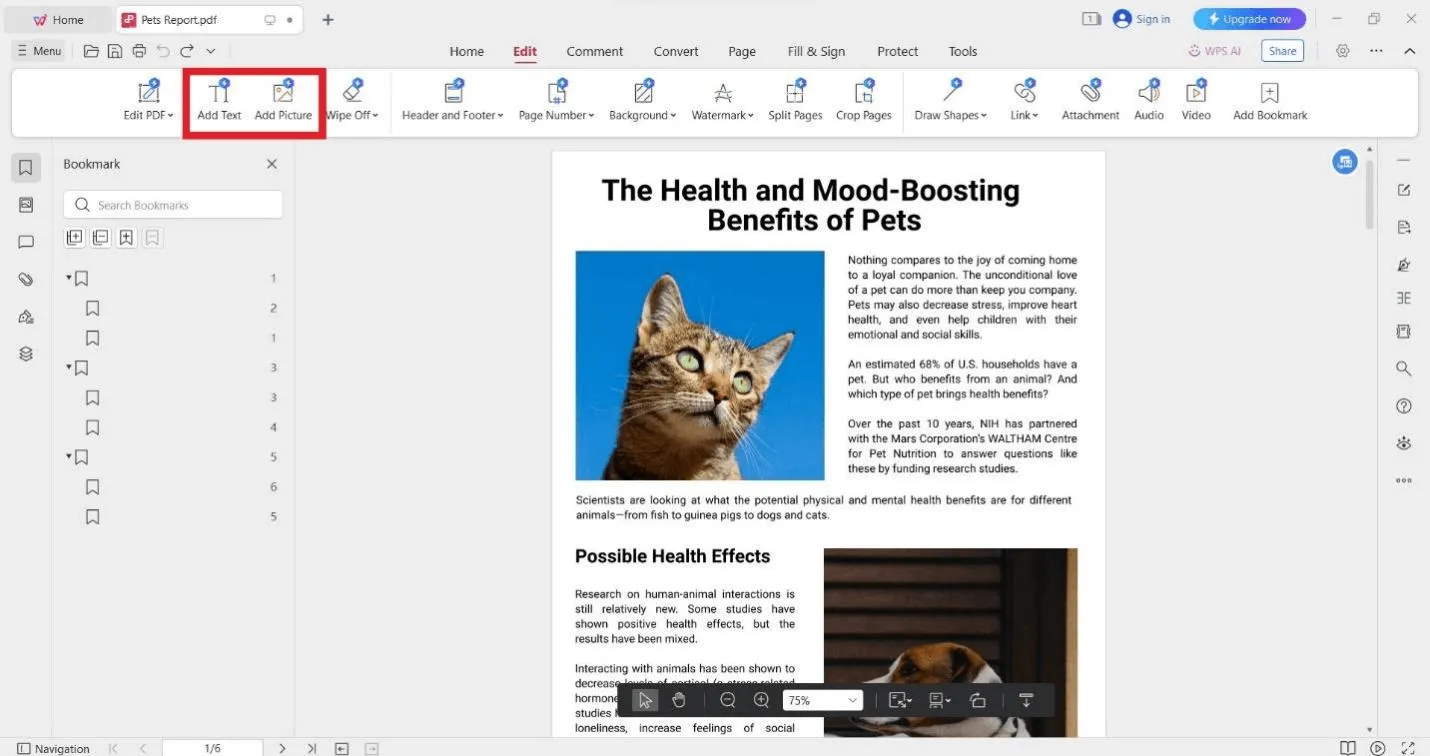Open the Comment panel from the left sidebar
The image size is (1430, 756).
[25, 241]
